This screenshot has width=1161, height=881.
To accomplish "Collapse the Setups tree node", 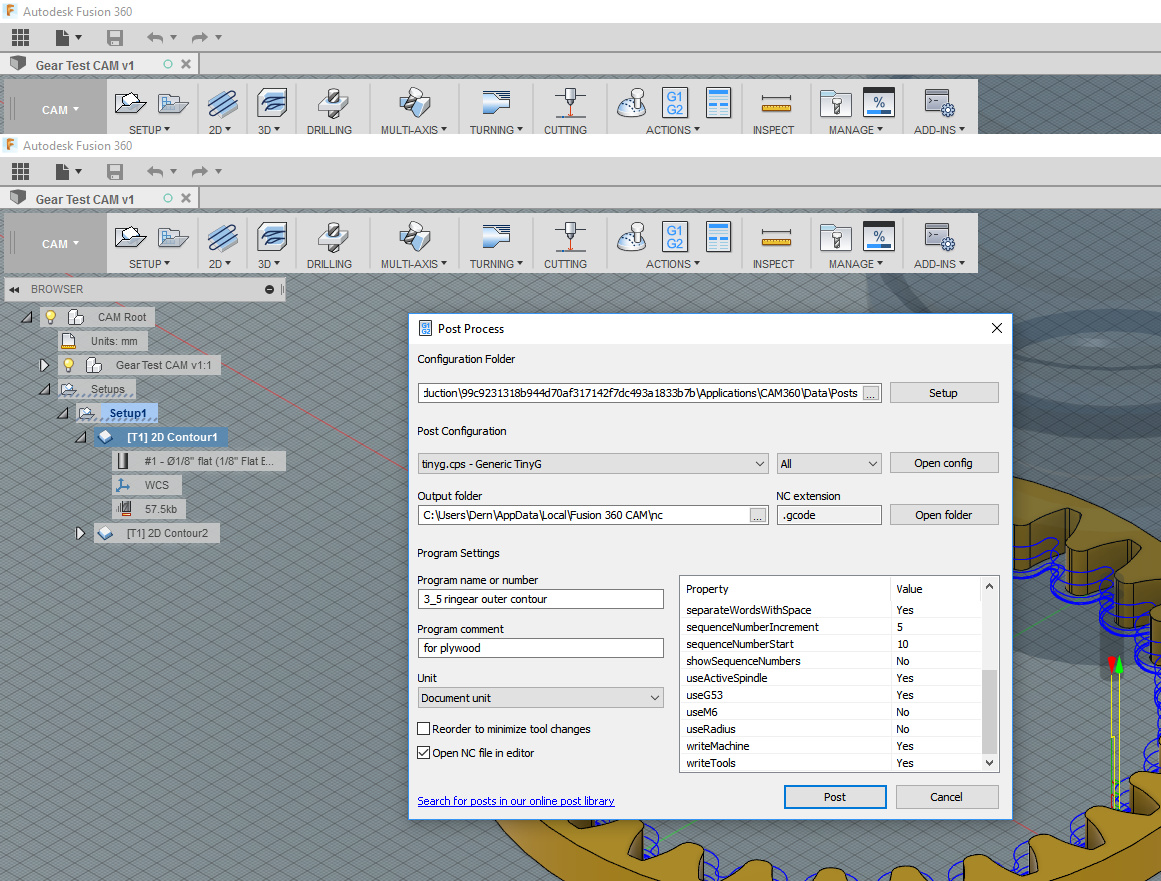I will pyautogui.click(x=45, y=389).
